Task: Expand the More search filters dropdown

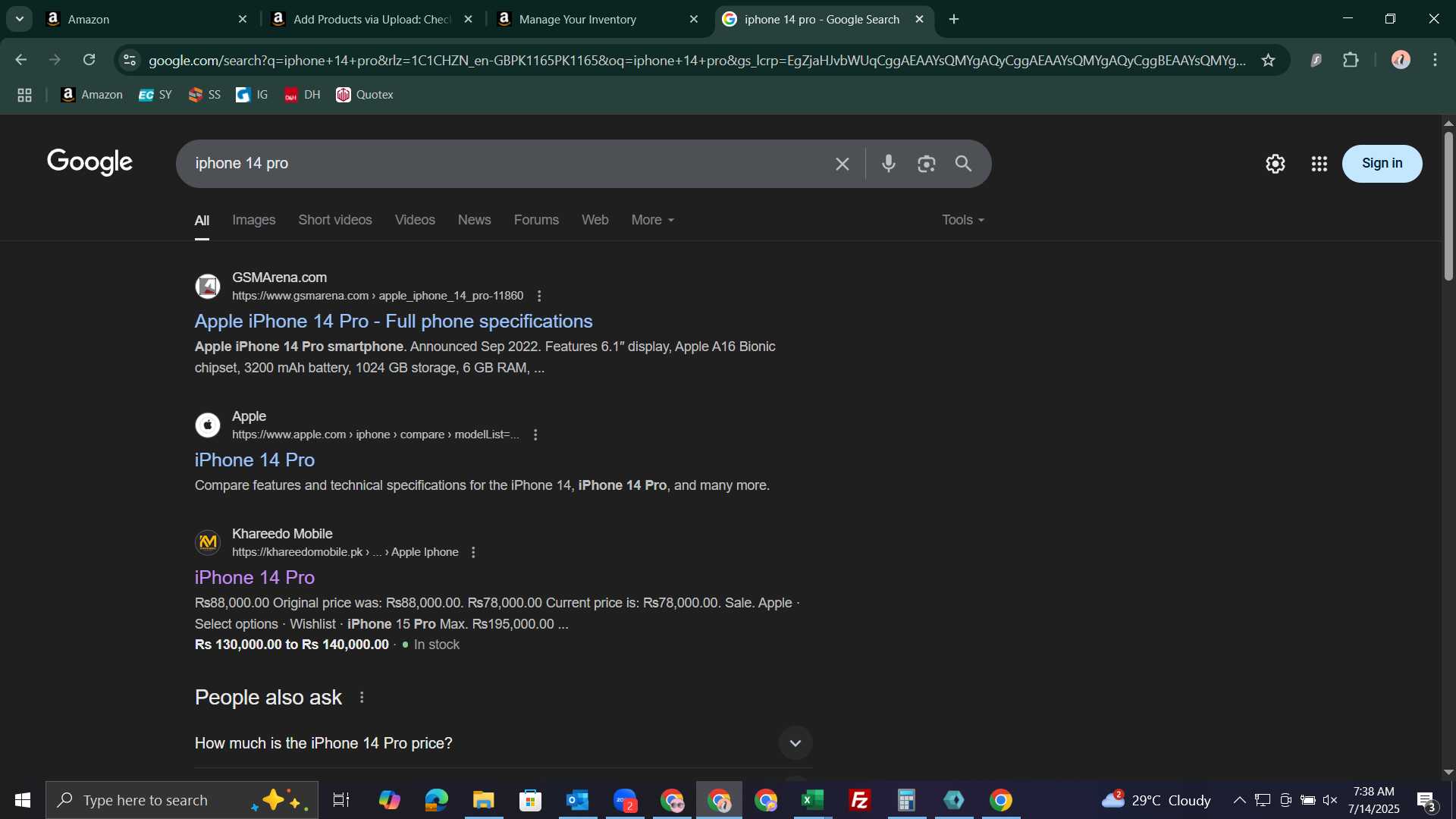Action: tap(652, 220)
